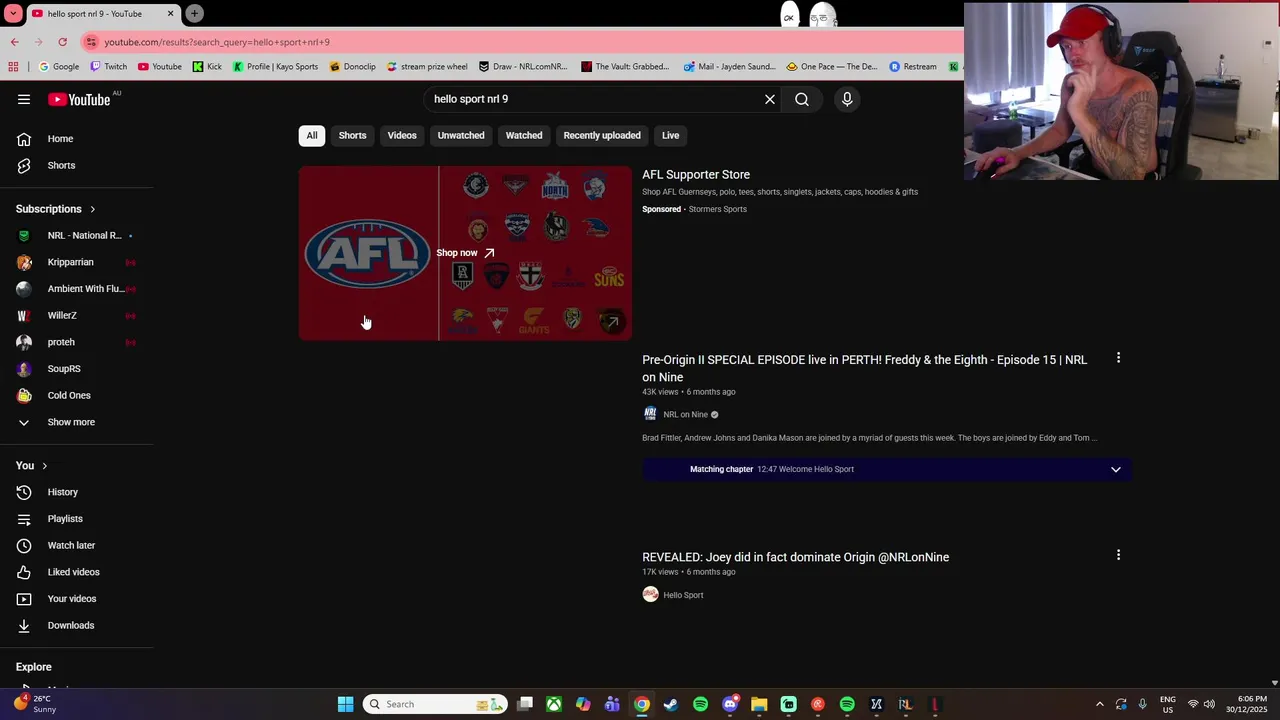This screenshot has height=720, width=1280.
Task: Expand the Matching chapter dropdown
Action: (x=1116, y=469)
